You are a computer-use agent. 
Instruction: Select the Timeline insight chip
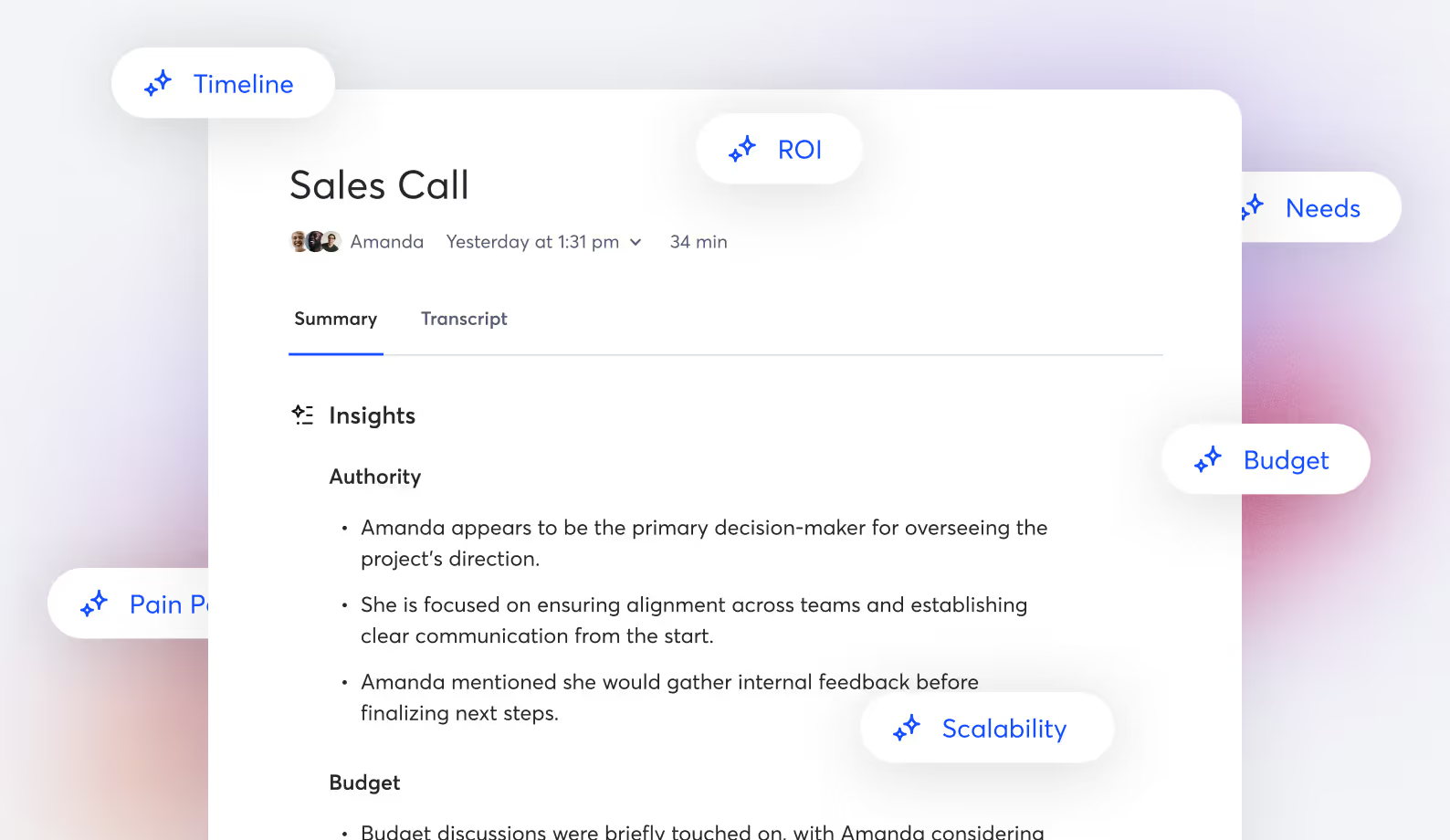[x=223, y=83]
